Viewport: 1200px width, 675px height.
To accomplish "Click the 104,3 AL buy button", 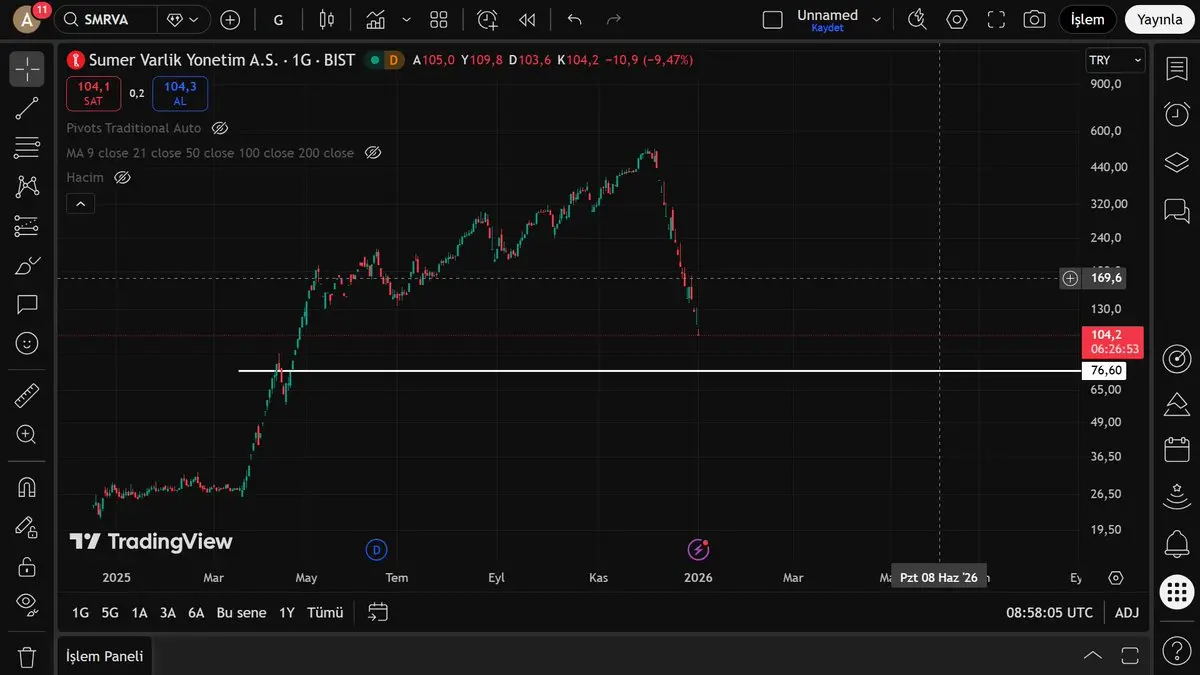I will pyautogui.click(x=180, y=93).
